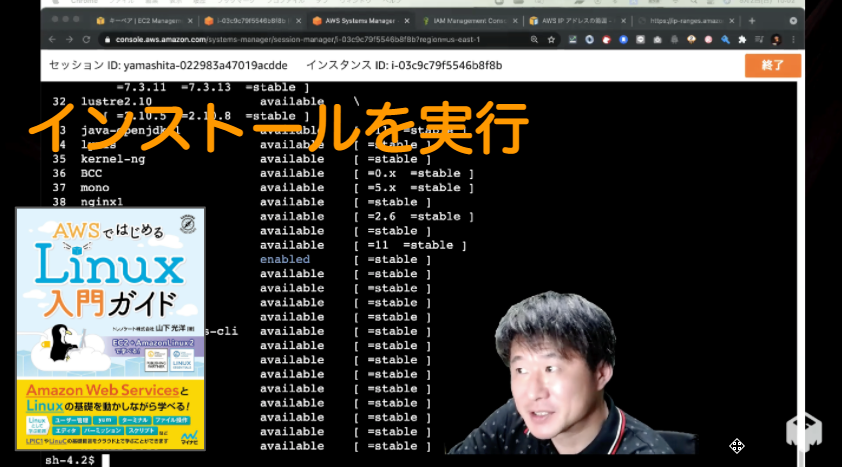Open the Chrome extensions puzzle icon

742,39
